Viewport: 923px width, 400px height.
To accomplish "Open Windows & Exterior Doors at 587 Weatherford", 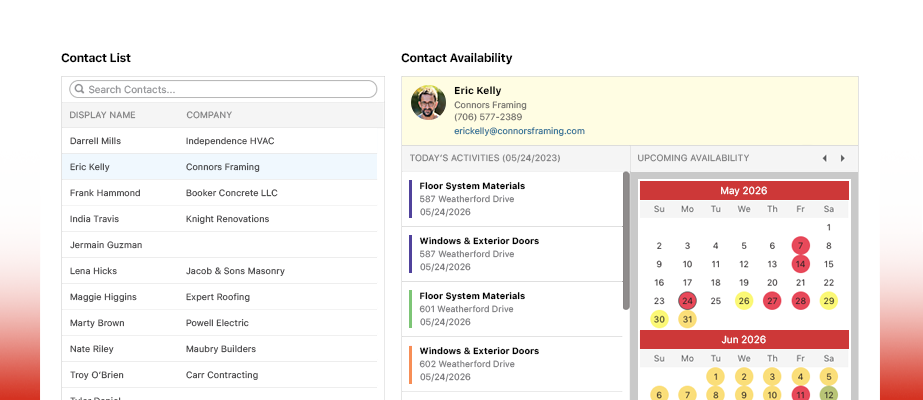I will tap(512, 254).
